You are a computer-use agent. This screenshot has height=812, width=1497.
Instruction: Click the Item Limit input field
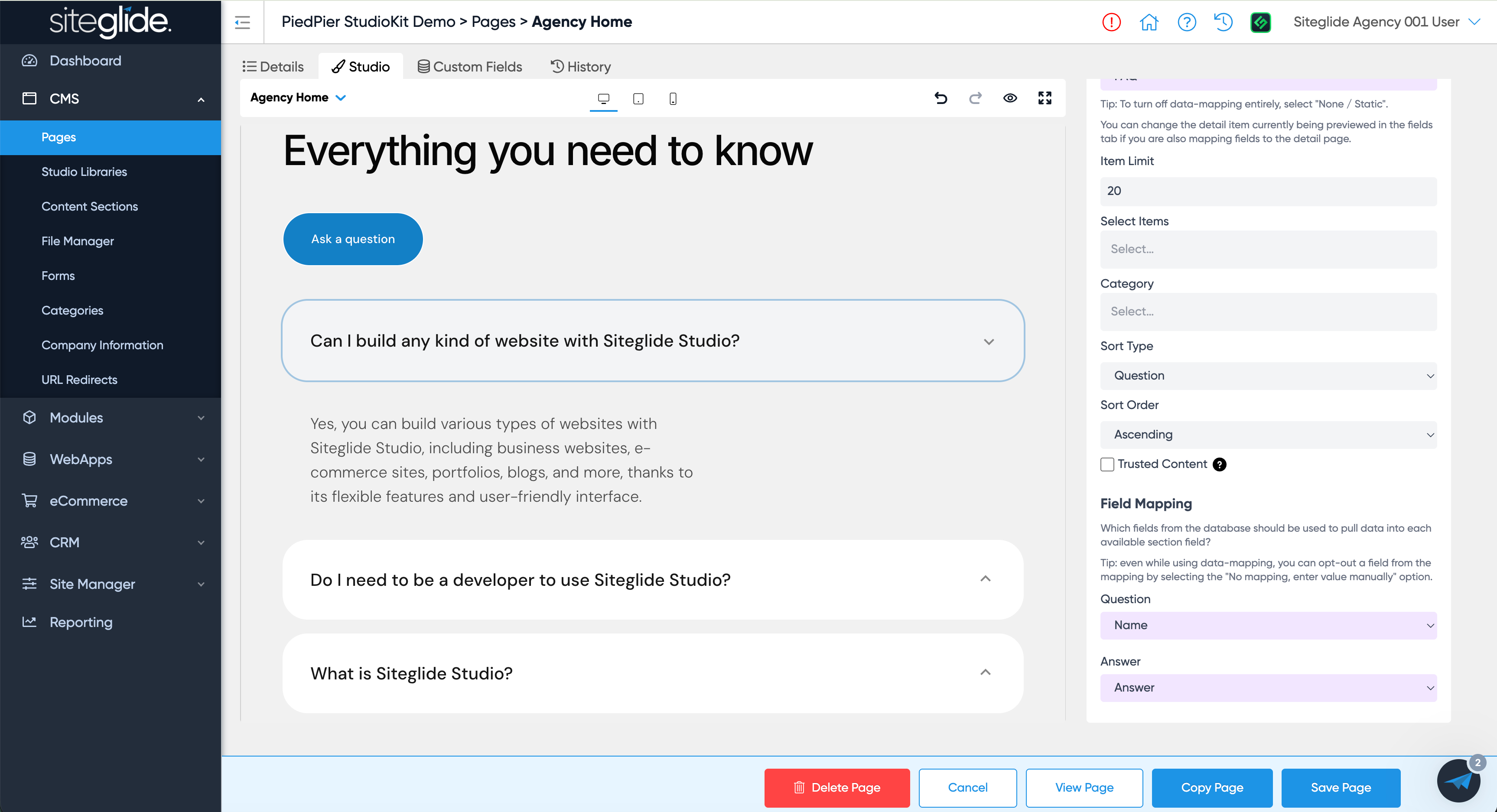1268,191
